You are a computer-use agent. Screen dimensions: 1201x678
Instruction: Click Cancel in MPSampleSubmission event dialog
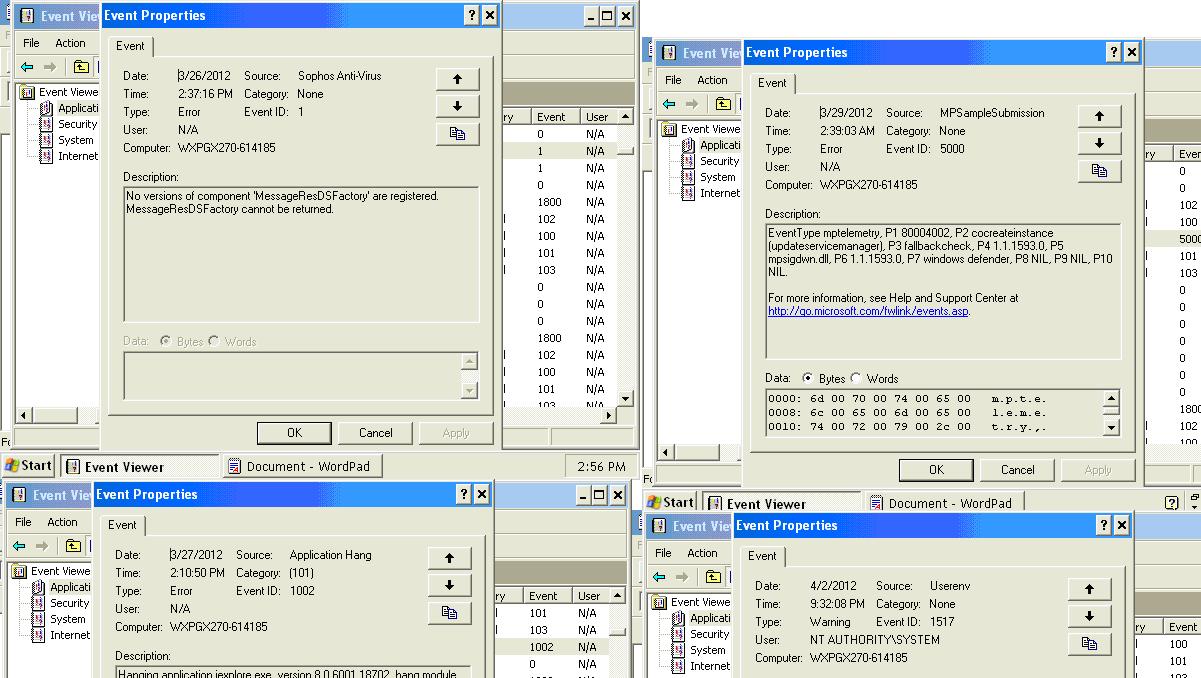1018,470
